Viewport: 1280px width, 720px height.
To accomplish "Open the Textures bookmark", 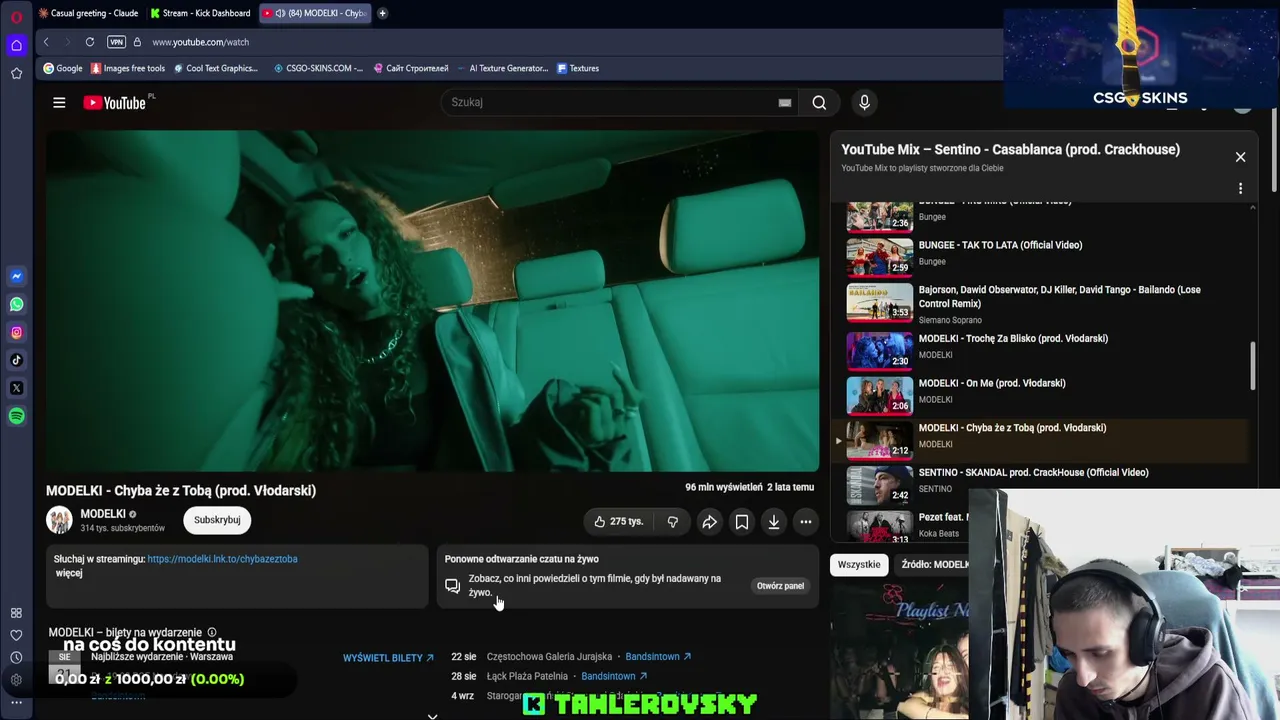I will 578,68.
